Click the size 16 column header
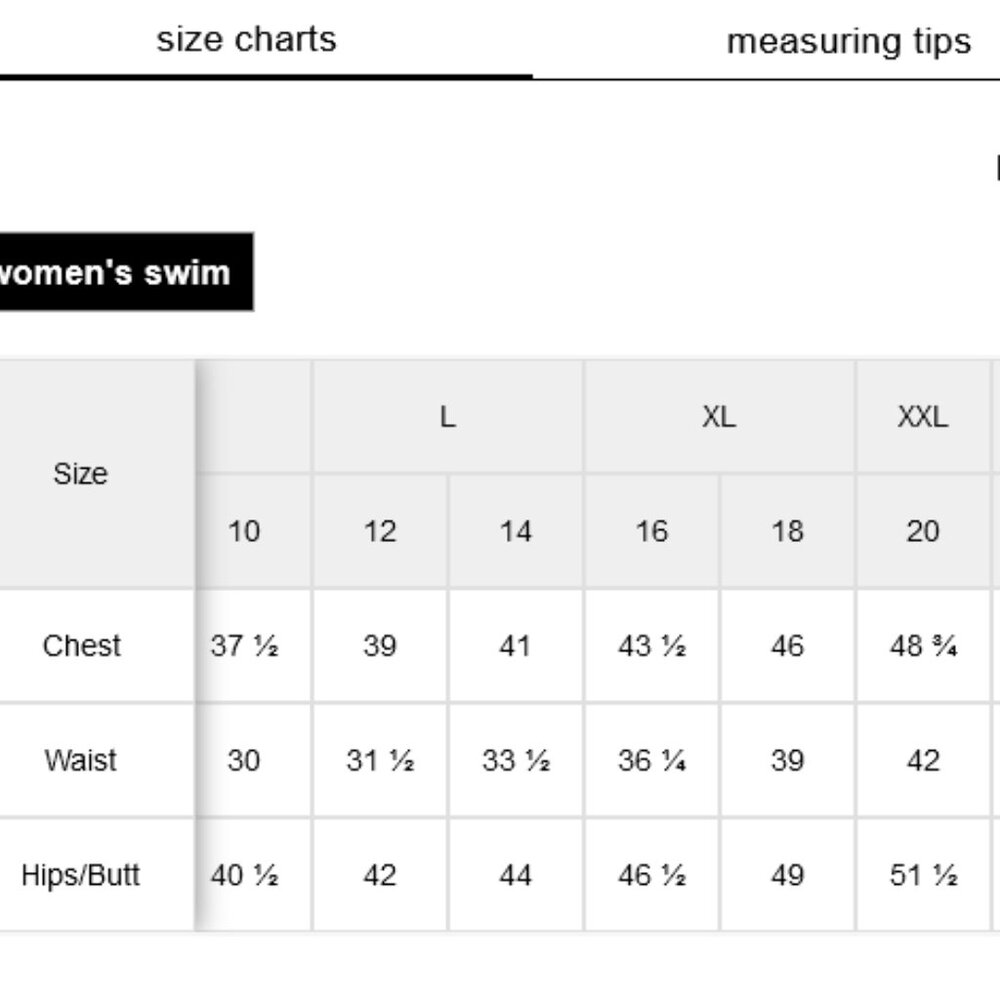The height and width of the screenshot is (1000, 1000). (x=652, y=531)
